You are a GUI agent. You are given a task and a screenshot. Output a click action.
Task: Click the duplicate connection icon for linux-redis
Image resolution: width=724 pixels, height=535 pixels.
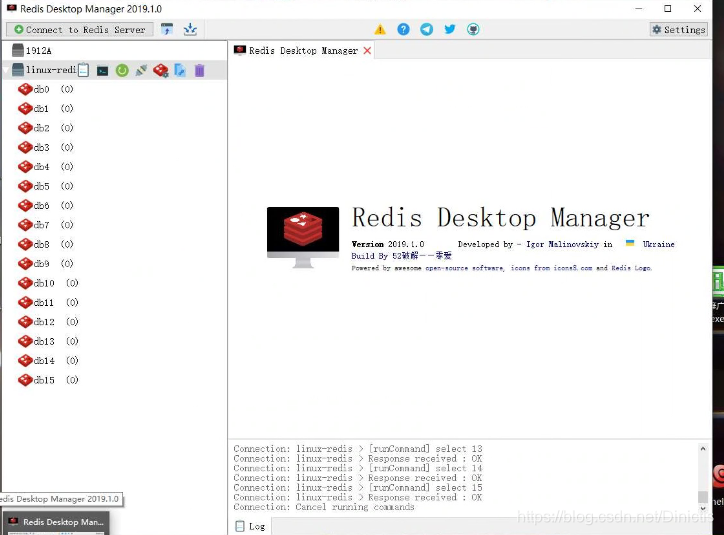click(x=180, y=70)
